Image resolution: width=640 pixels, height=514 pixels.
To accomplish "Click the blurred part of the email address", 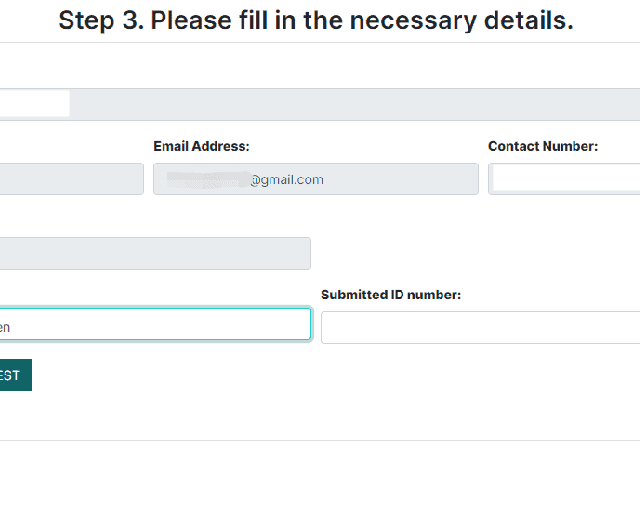I will point(207,180).
